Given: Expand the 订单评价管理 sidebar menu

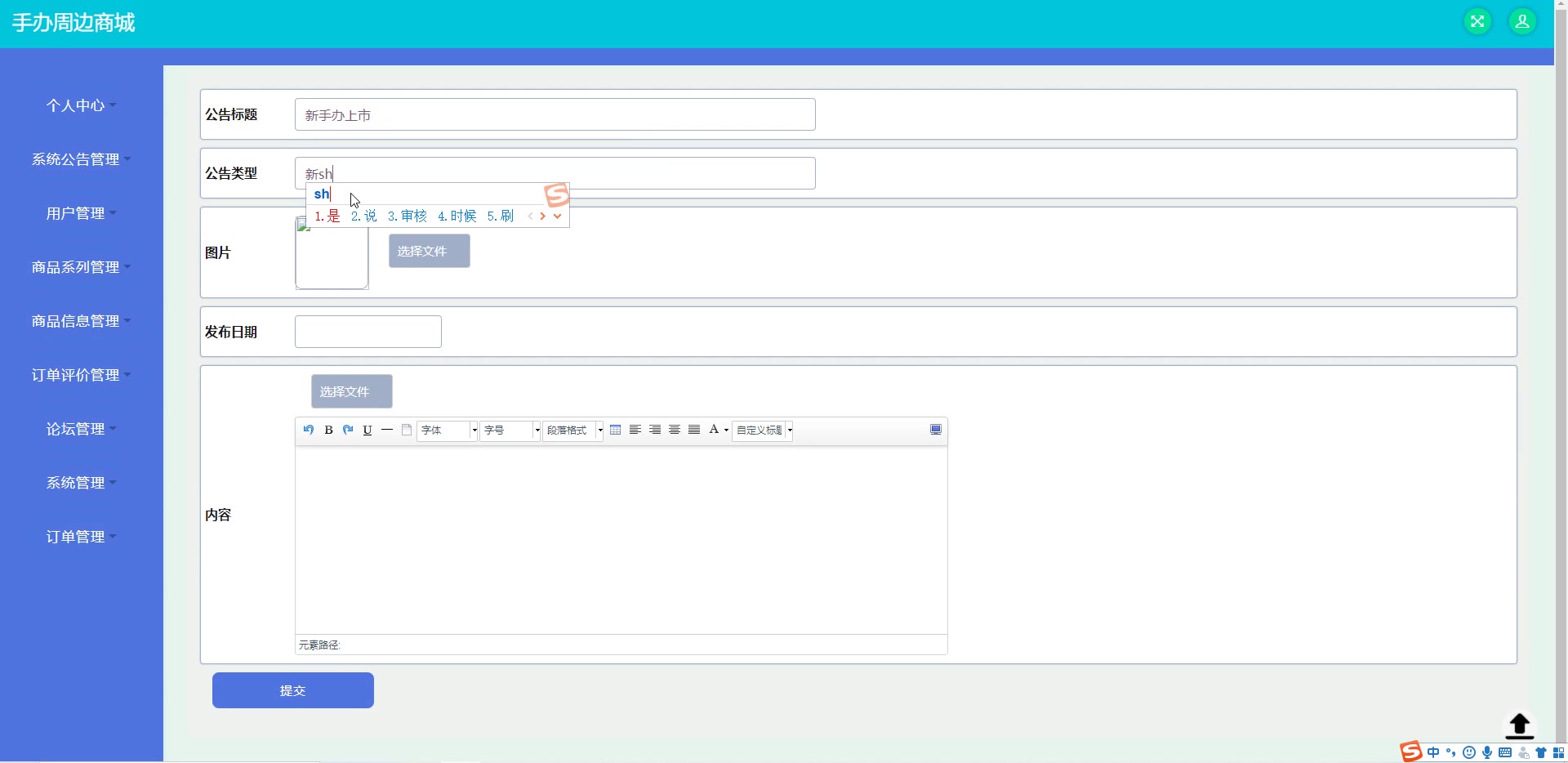Looking at the screenshot, I should (x=82, y=375).
